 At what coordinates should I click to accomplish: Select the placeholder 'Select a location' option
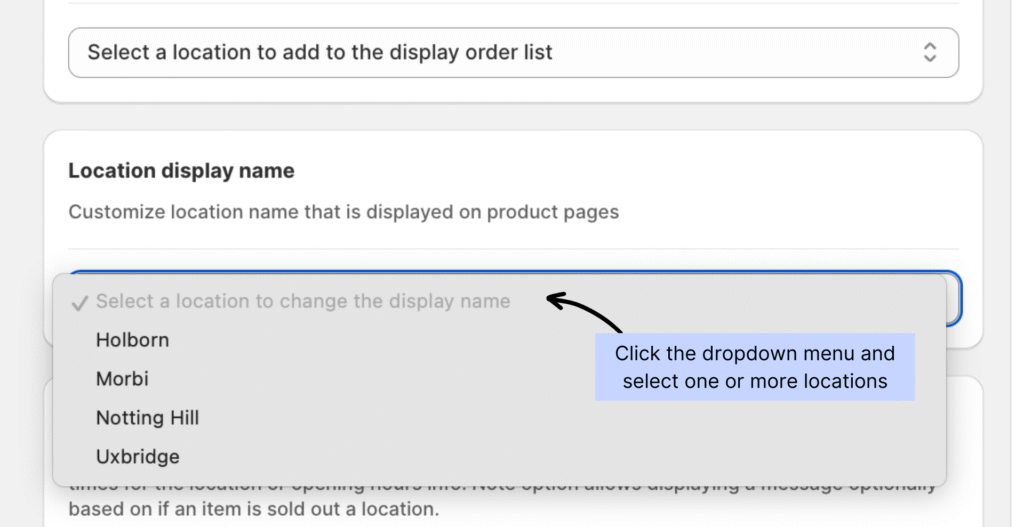point(302,302)
